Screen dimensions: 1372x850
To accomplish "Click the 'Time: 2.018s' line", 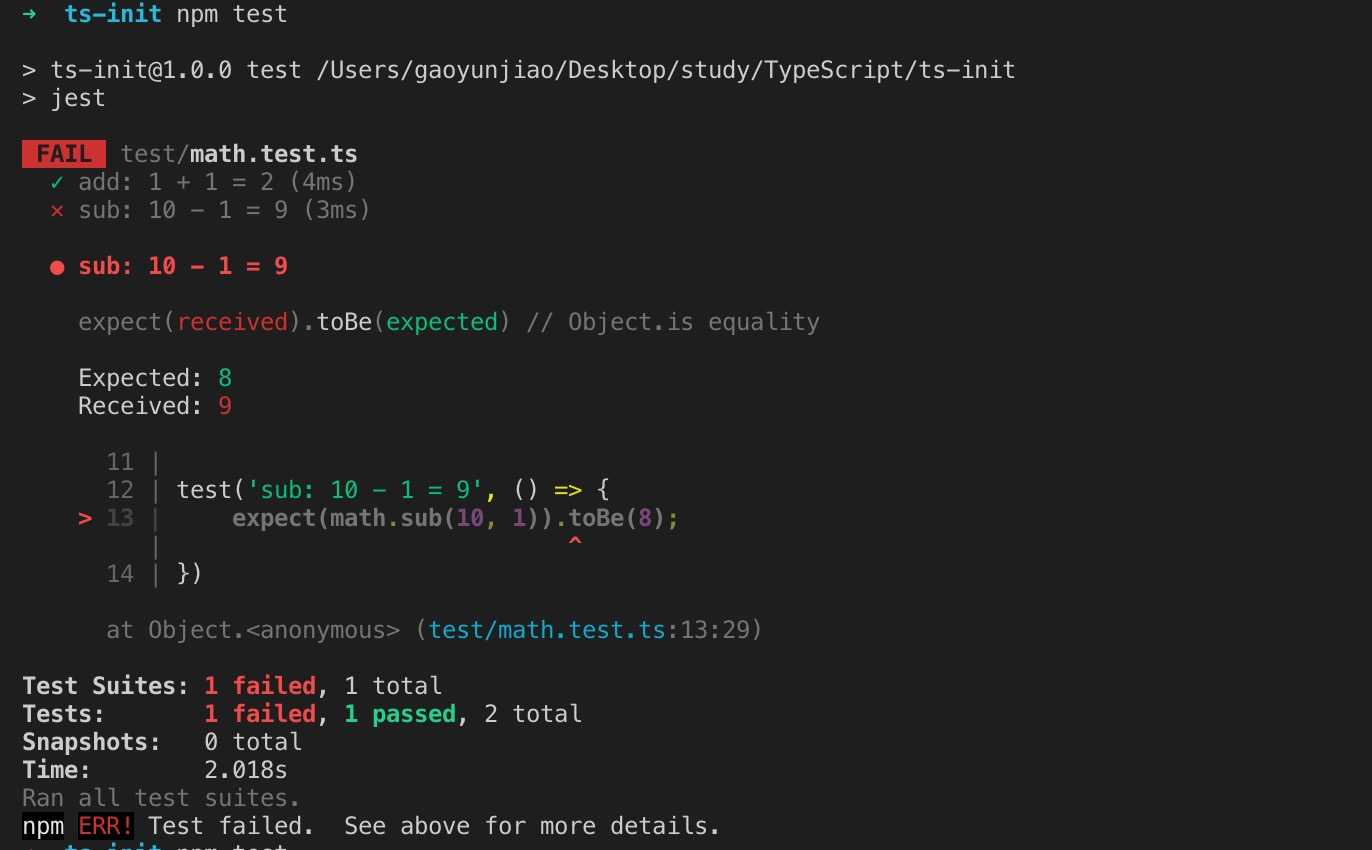I will tap(155, 770).
